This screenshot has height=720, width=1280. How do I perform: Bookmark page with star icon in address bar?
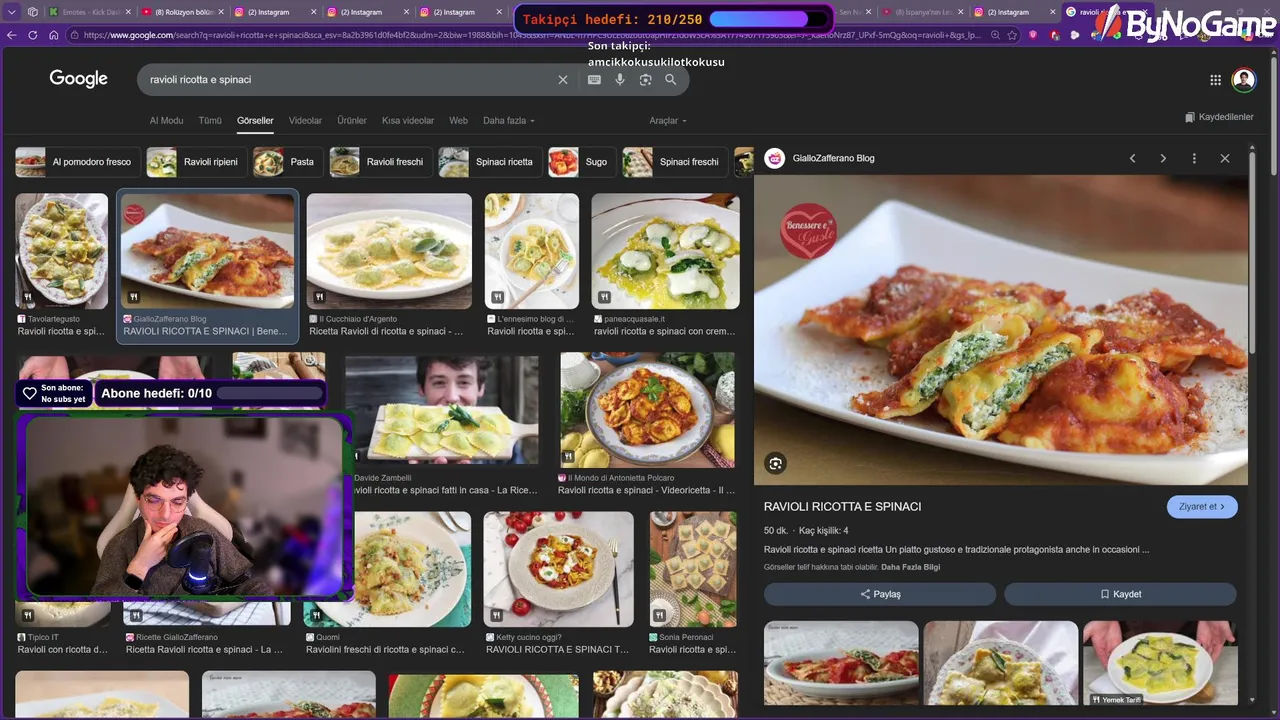1012,35
